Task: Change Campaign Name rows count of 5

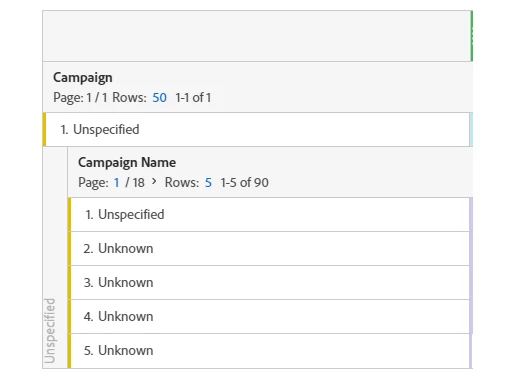Action: coord(208,183)
